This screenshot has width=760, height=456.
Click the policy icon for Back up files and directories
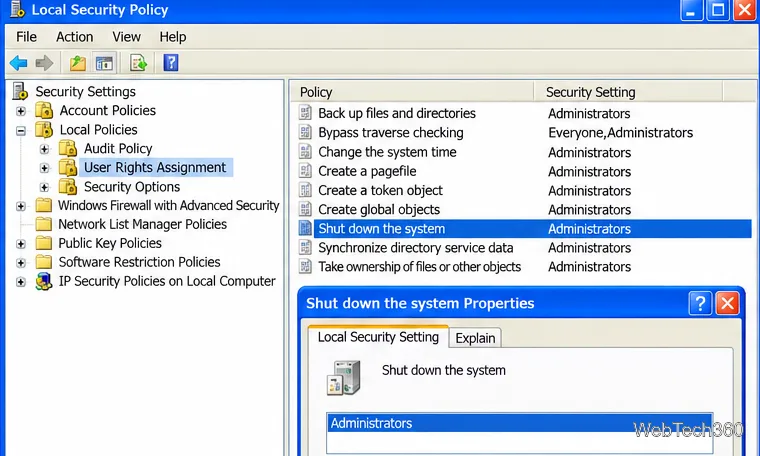coord(305,113)
